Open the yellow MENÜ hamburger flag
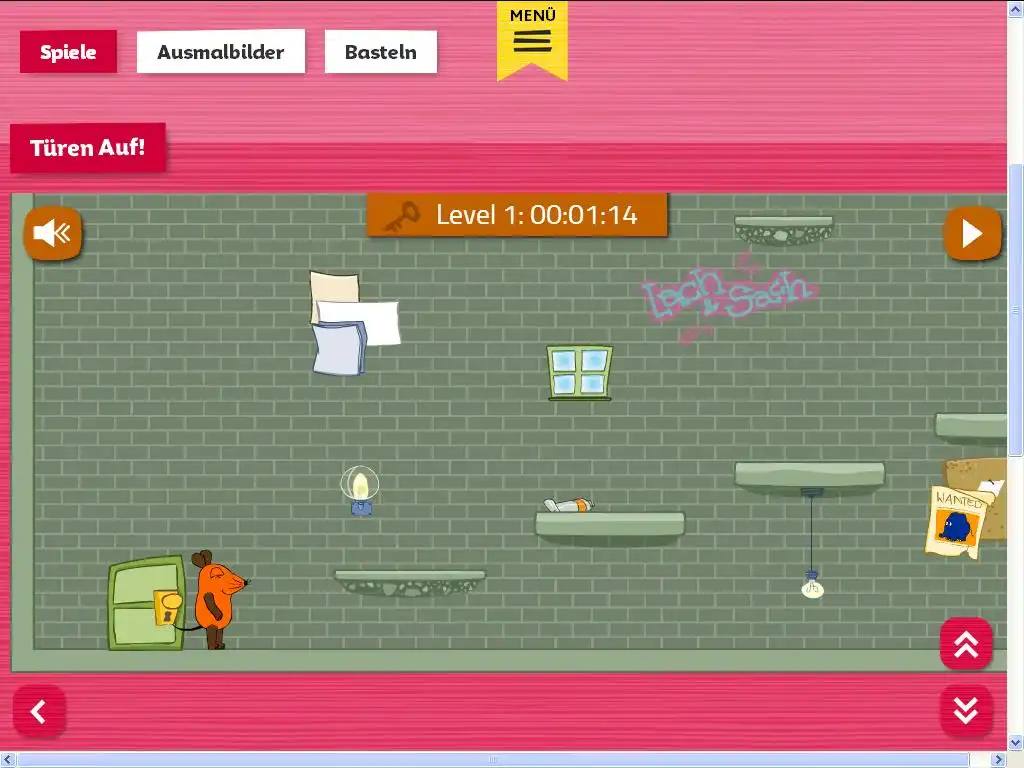Image resolution: width=1024 pixels, height=768 pixels. (x=532, y=40)
